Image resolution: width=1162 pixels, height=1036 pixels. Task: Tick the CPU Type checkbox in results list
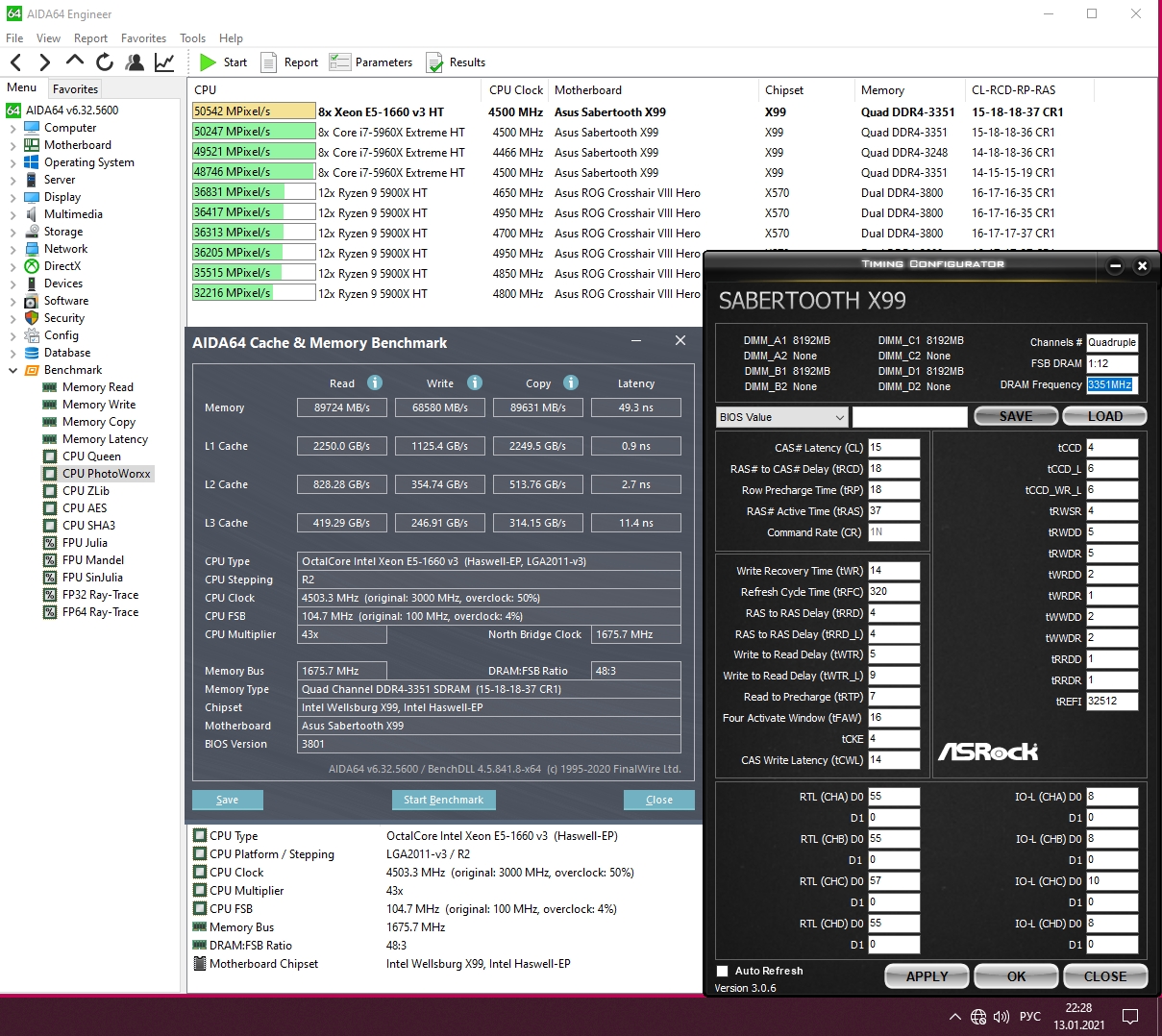(x=200, y=836)
